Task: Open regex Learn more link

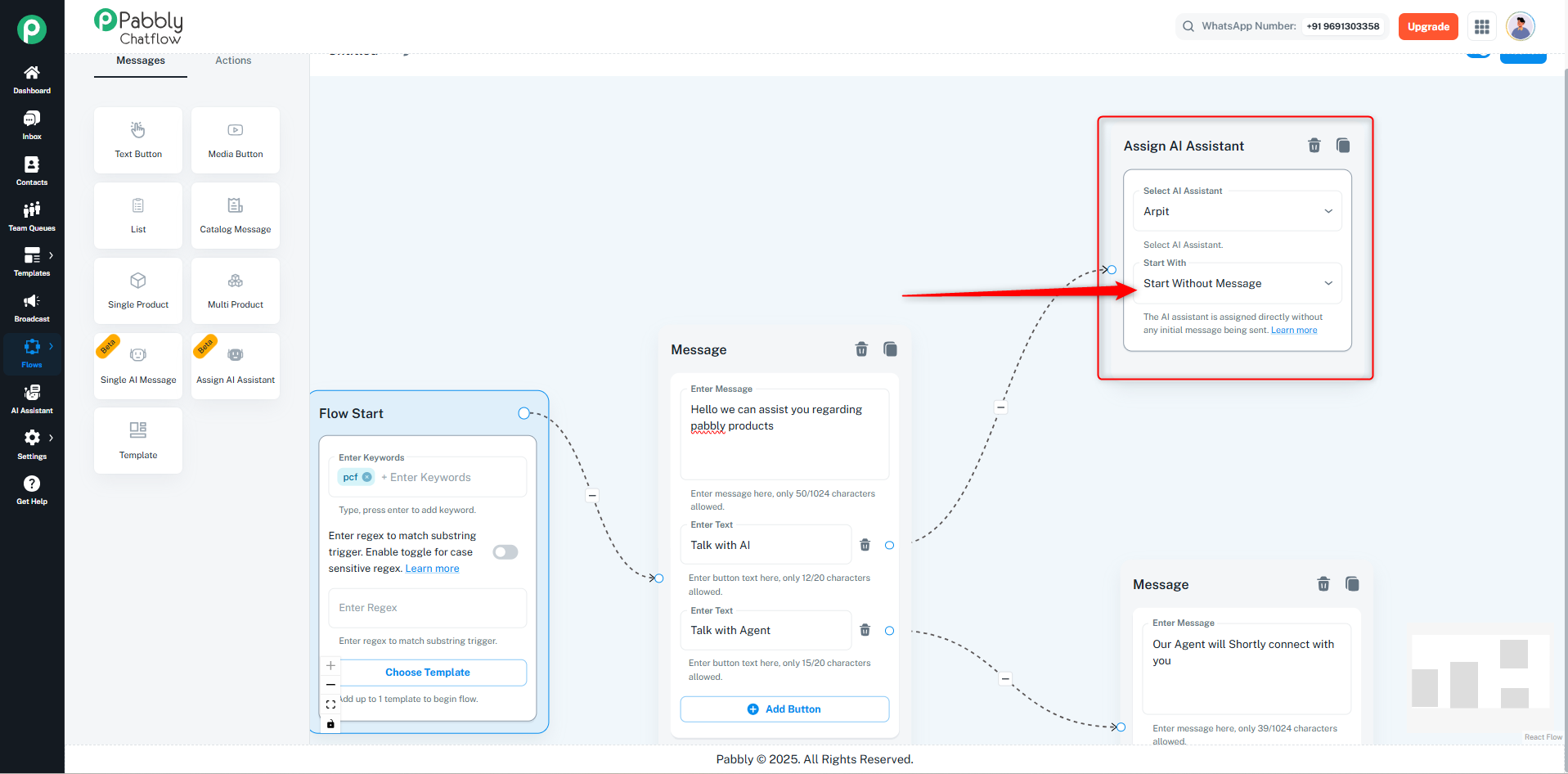Action: [432, 569]
